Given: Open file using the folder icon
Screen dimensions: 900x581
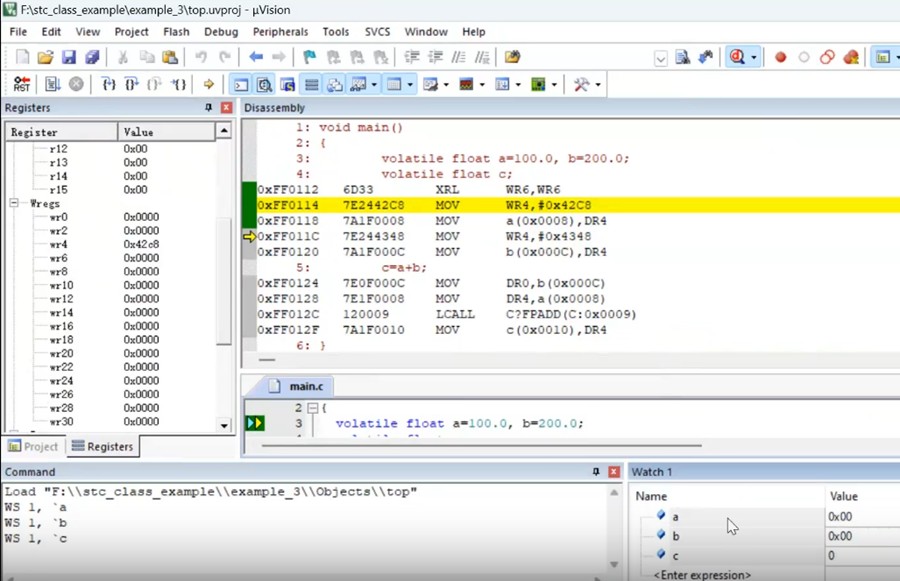Looking at the screenshot, I should pyautogui.click(x=46, y=58).
